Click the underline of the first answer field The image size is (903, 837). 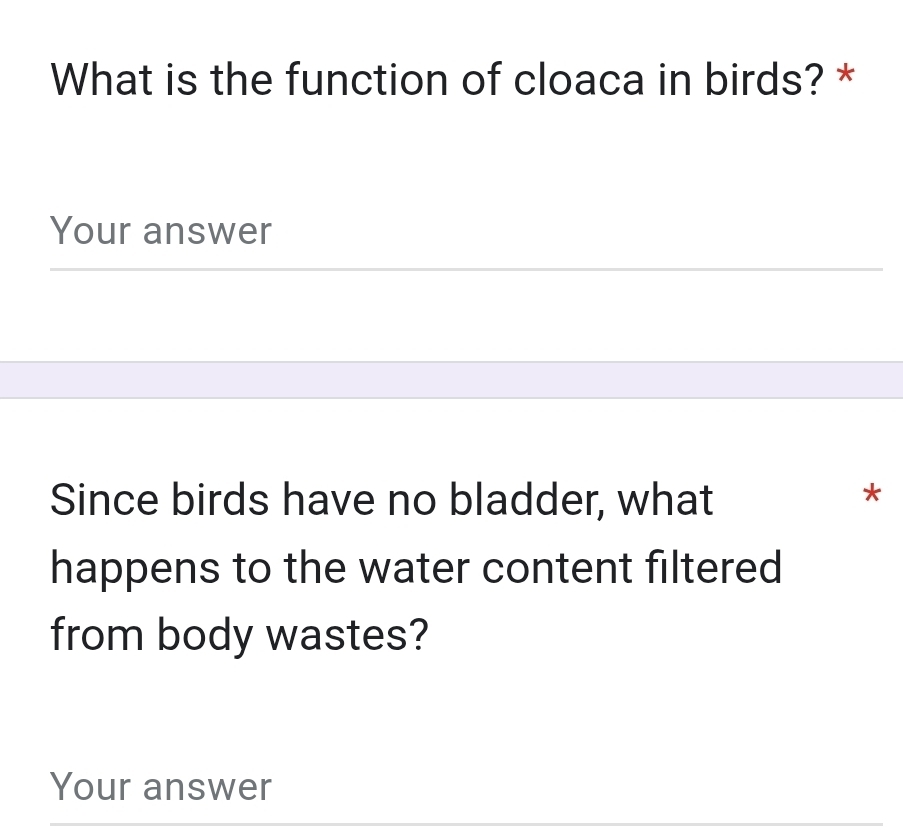point(466,267)
